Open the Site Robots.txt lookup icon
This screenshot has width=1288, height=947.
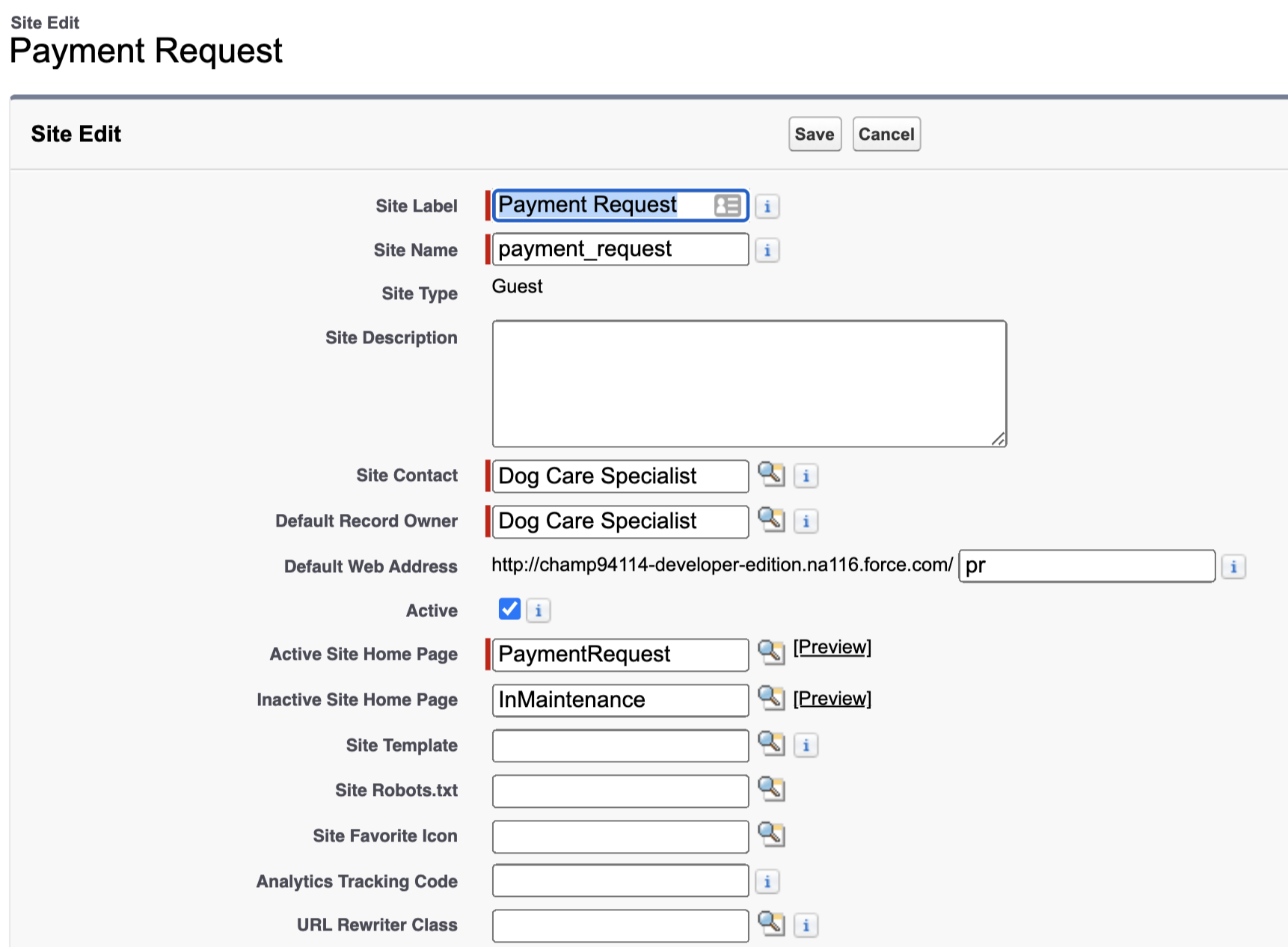point(773,790)
